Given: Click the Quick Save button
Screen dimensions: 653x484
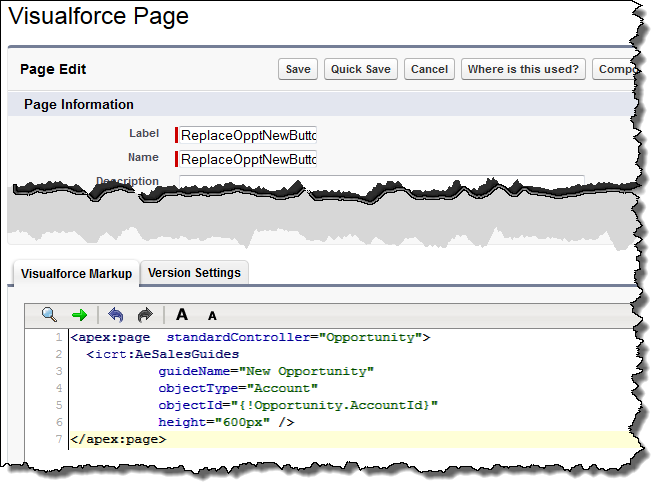Looking at the screenshot, I should pyautogui.click(x=361, y=69).
